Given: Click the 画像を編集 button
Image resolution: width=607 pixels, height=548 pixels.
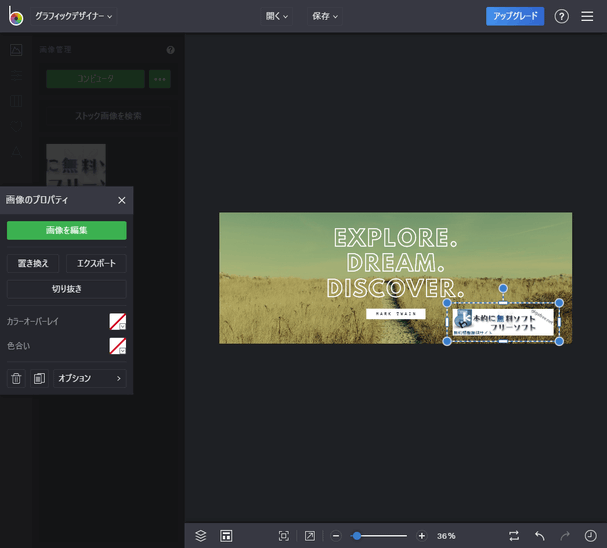Looking at the screenshot, I should coord(67,230).
